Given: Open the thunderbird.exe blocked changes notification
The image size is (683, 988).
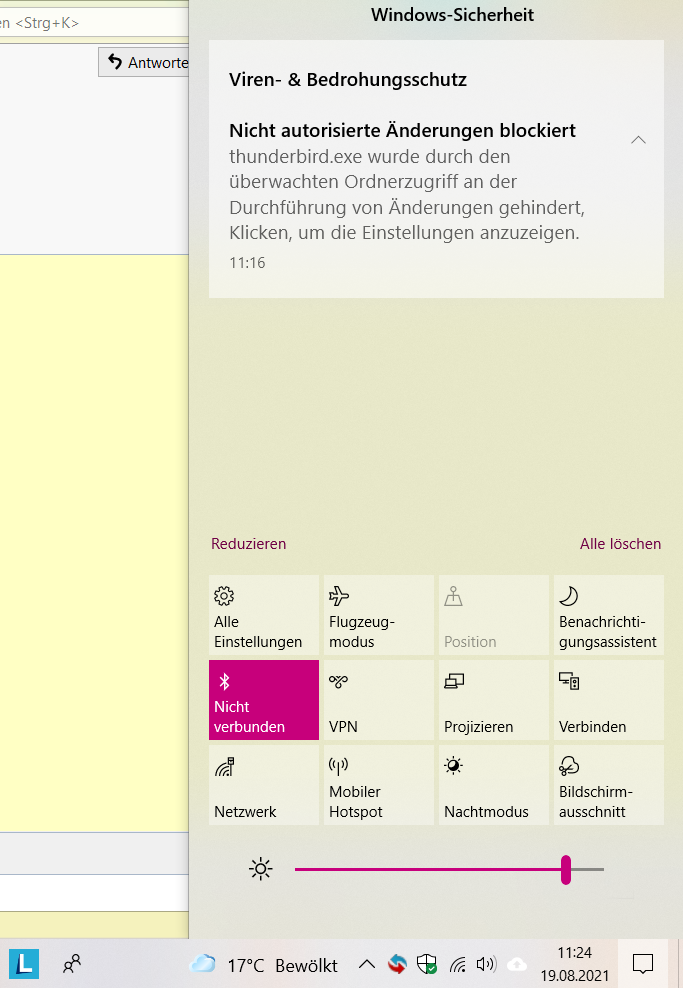Looking at the screenshot, I should tap(436, 195).
